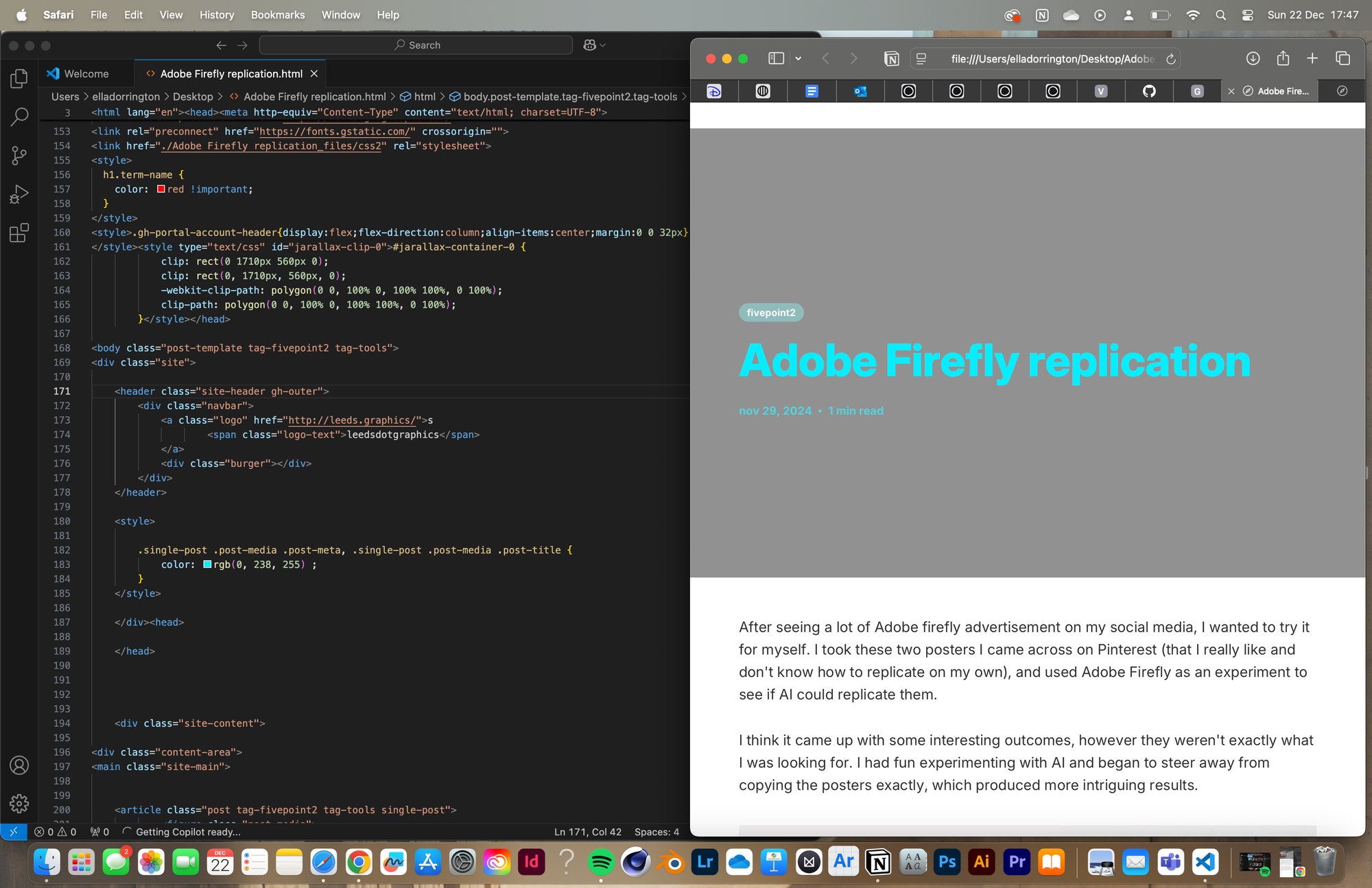This screenshot has width=1372, height=888.
Task: Open the Accounts menu in VS Code
Action: pyautogui.click(x=19, y=765)
